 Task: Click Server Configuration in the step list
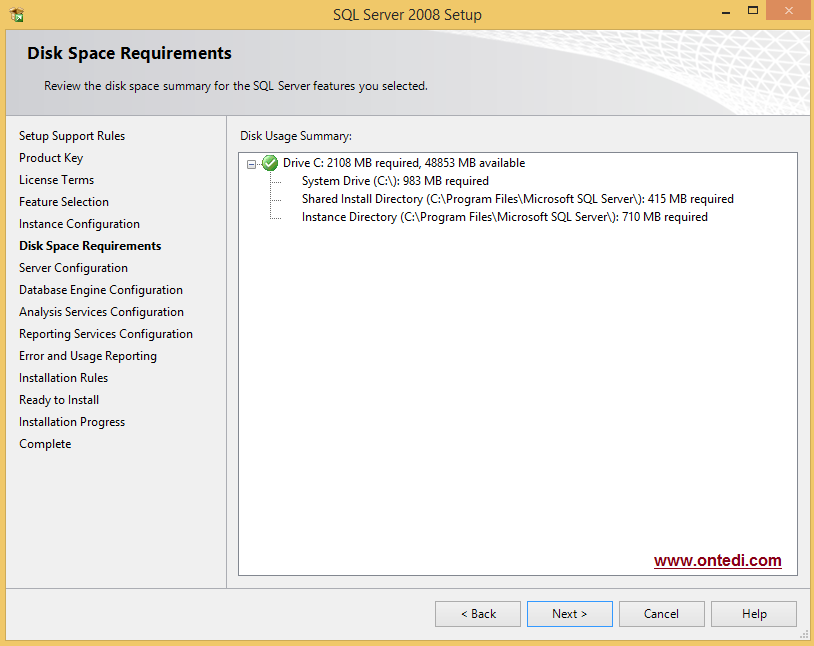73,268
